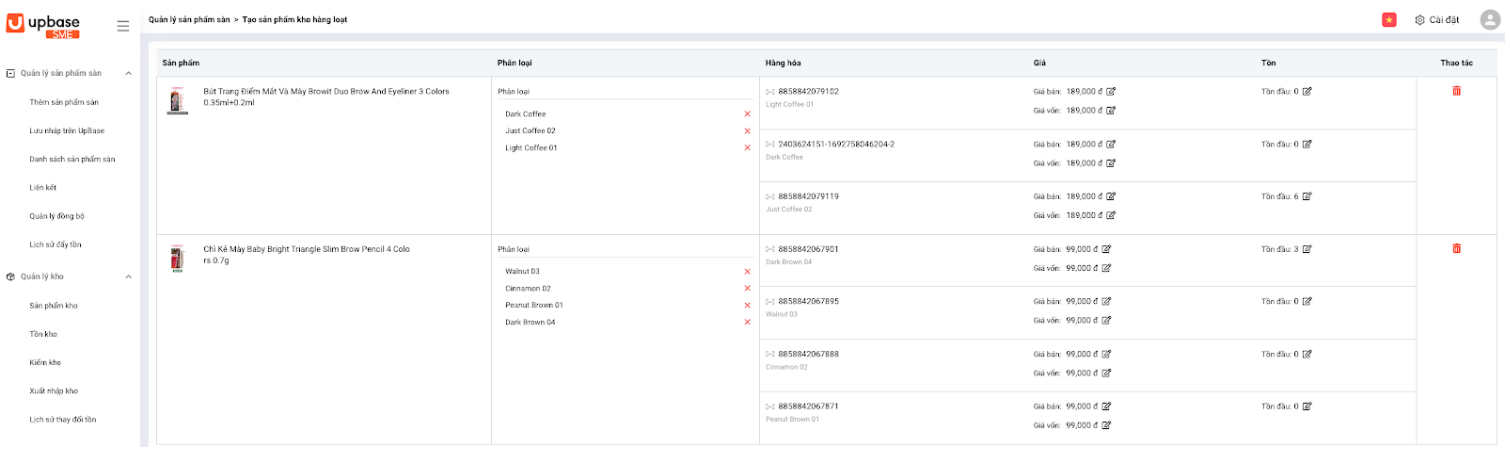Edit Tồn đầu for Walnut 03 item
The width and height of the screenshot is (1510, 457).
tap(1307, 301)
